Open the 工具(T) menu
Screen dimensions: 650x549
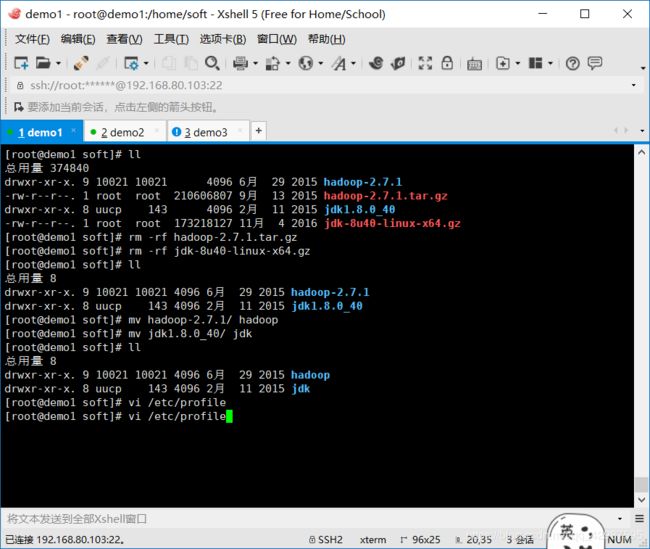click(x=171, y=39)
